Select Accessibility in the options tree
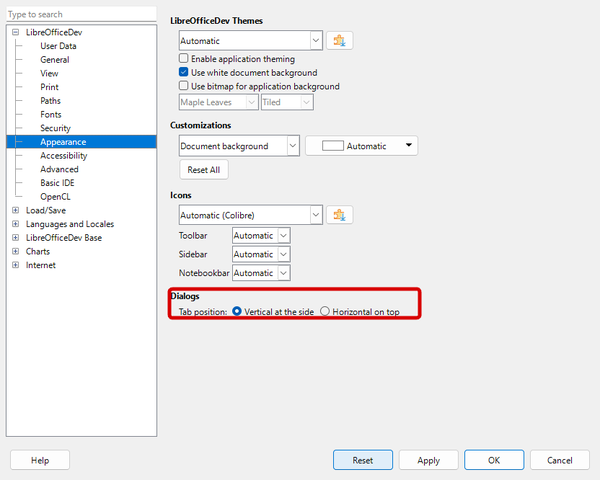Screen dimensions: 600x480 [x=63, y=156]
